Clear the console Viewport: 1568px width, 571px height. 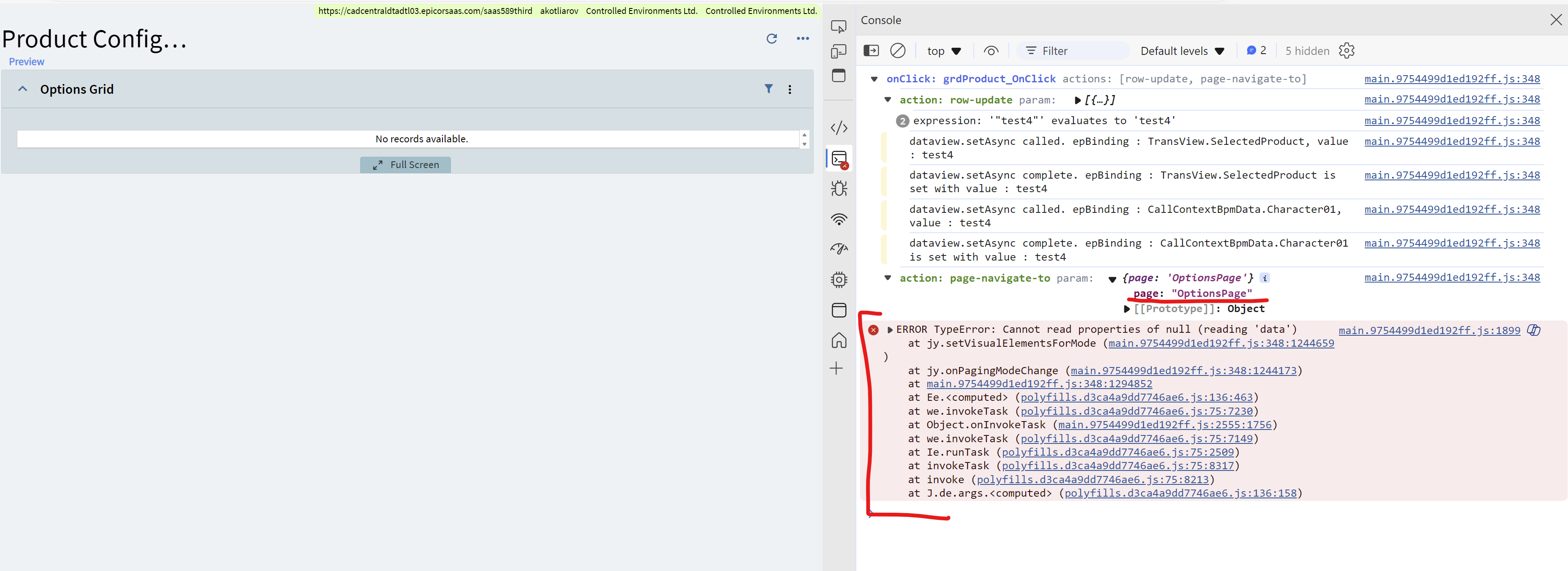tap(898, 51)
